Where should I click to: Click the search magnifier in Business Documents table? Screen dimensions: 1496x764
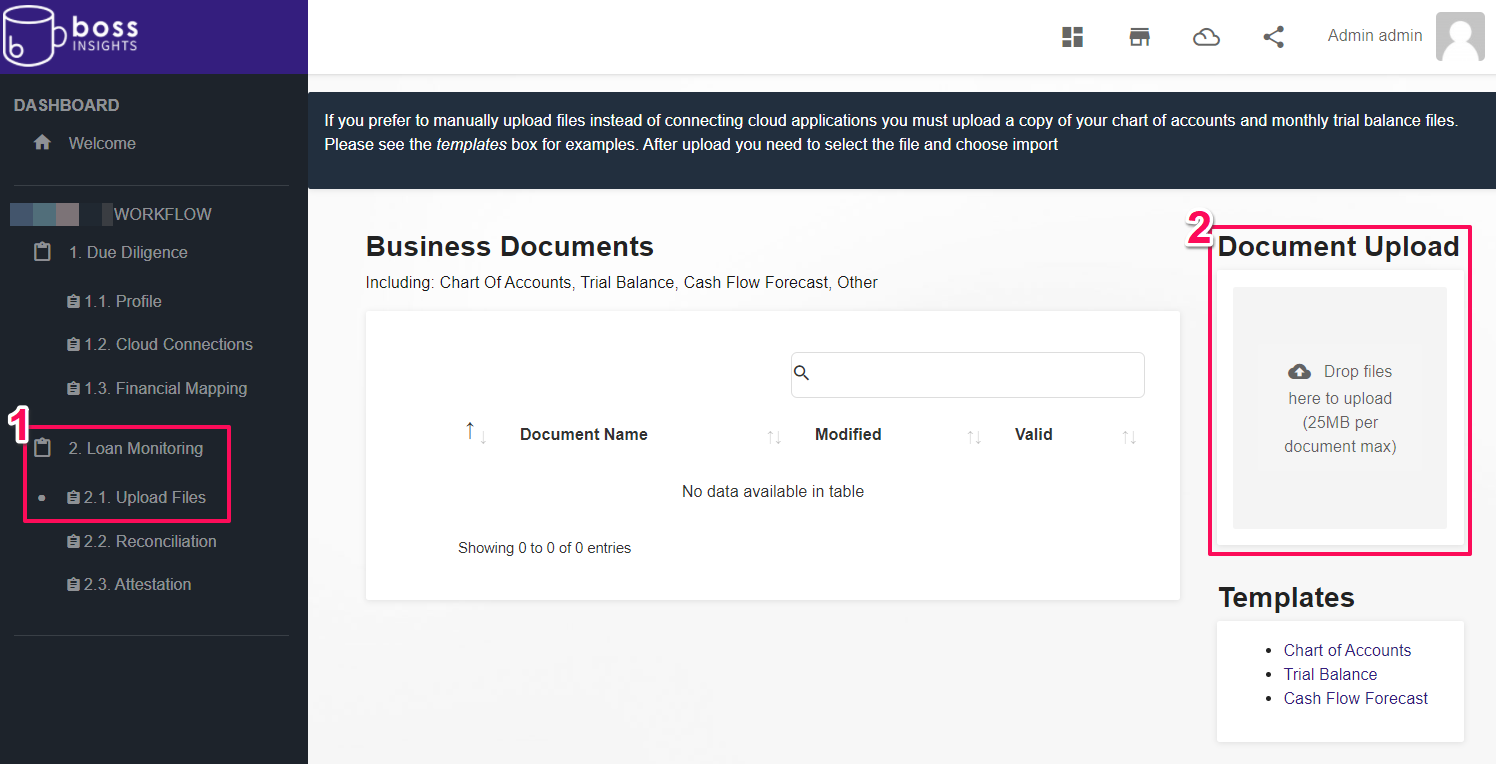(x=801, y=372)
